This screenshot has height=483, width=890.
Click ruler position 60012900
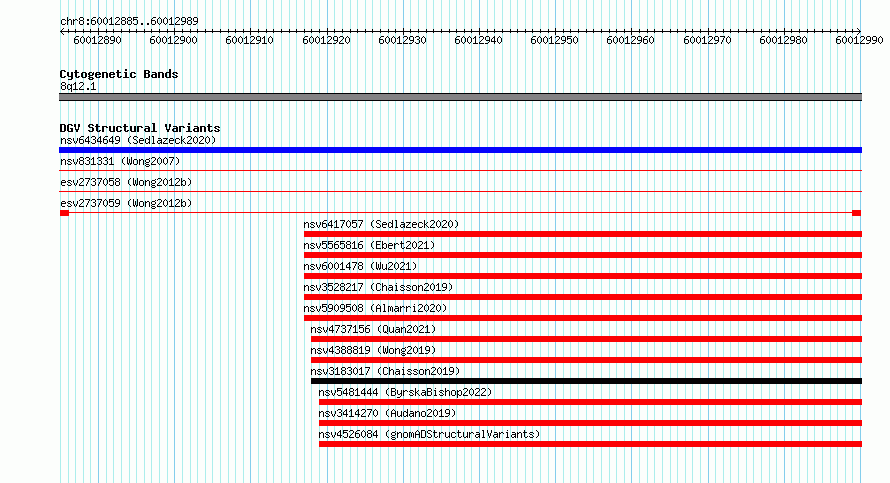(x=173, y=40)
